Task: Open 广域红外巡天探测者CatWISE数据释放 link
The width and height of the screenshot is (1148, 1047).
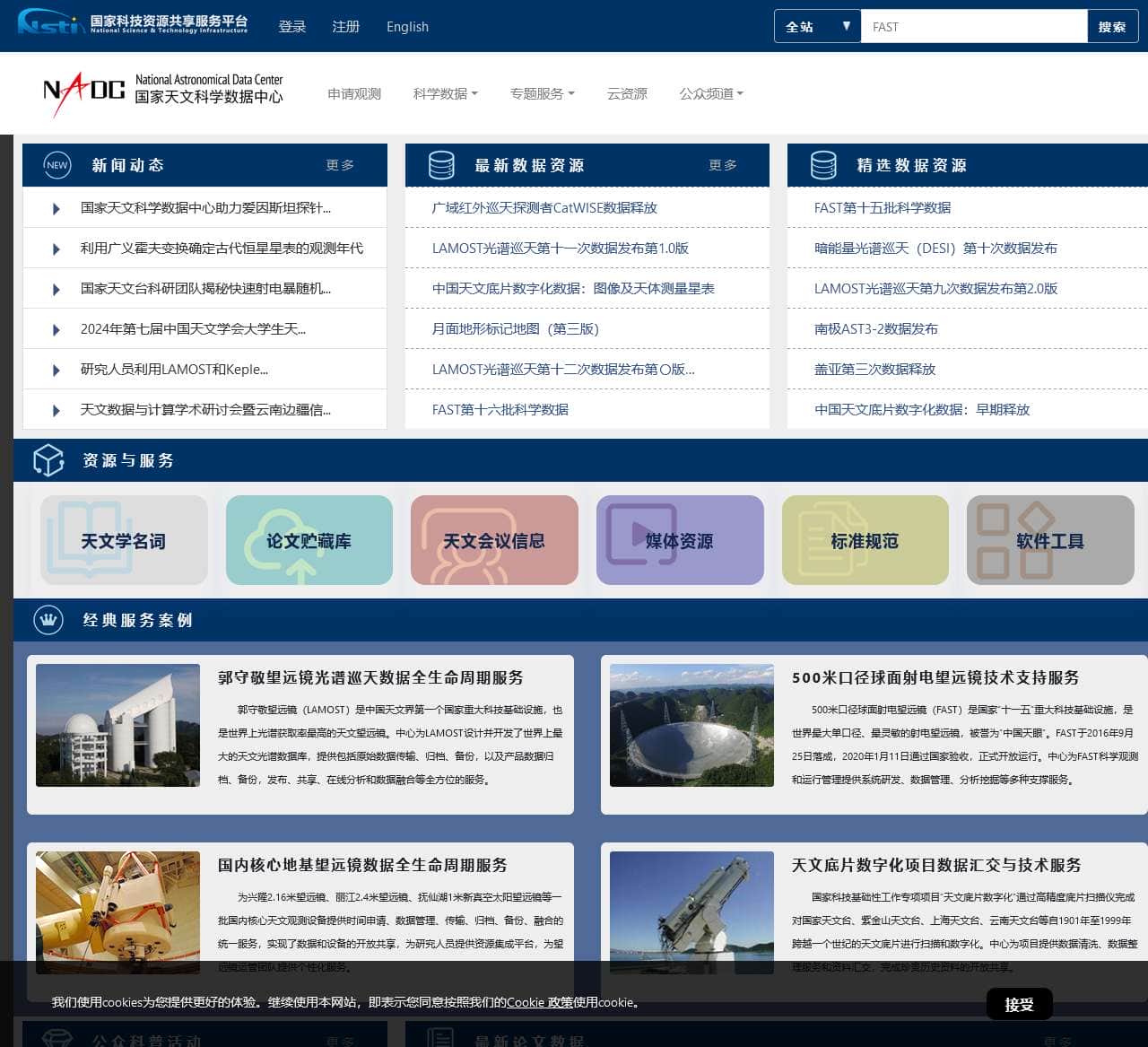Action: point(544,207)
